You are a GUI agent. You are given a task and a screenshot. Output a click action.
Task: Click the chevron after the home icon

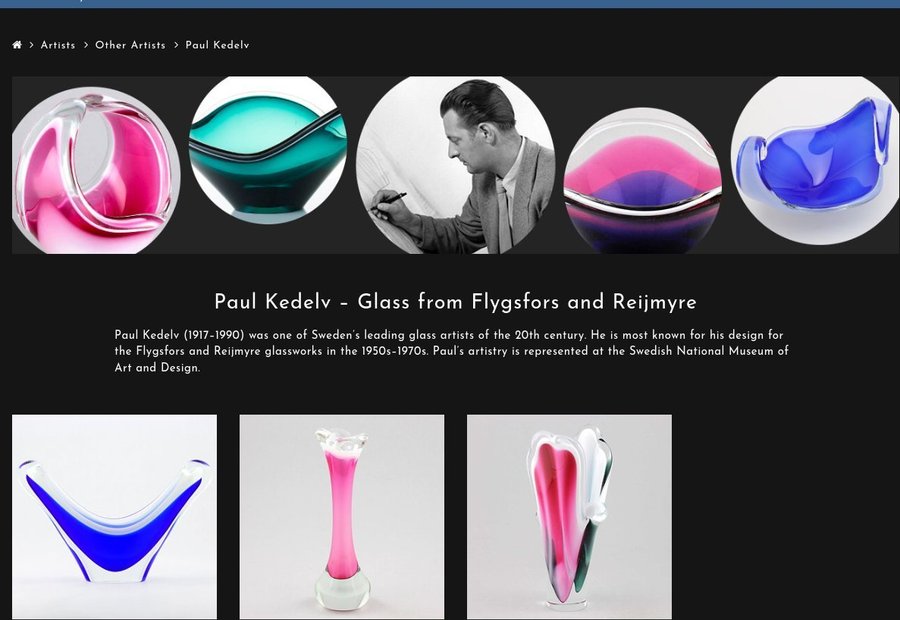32,45
